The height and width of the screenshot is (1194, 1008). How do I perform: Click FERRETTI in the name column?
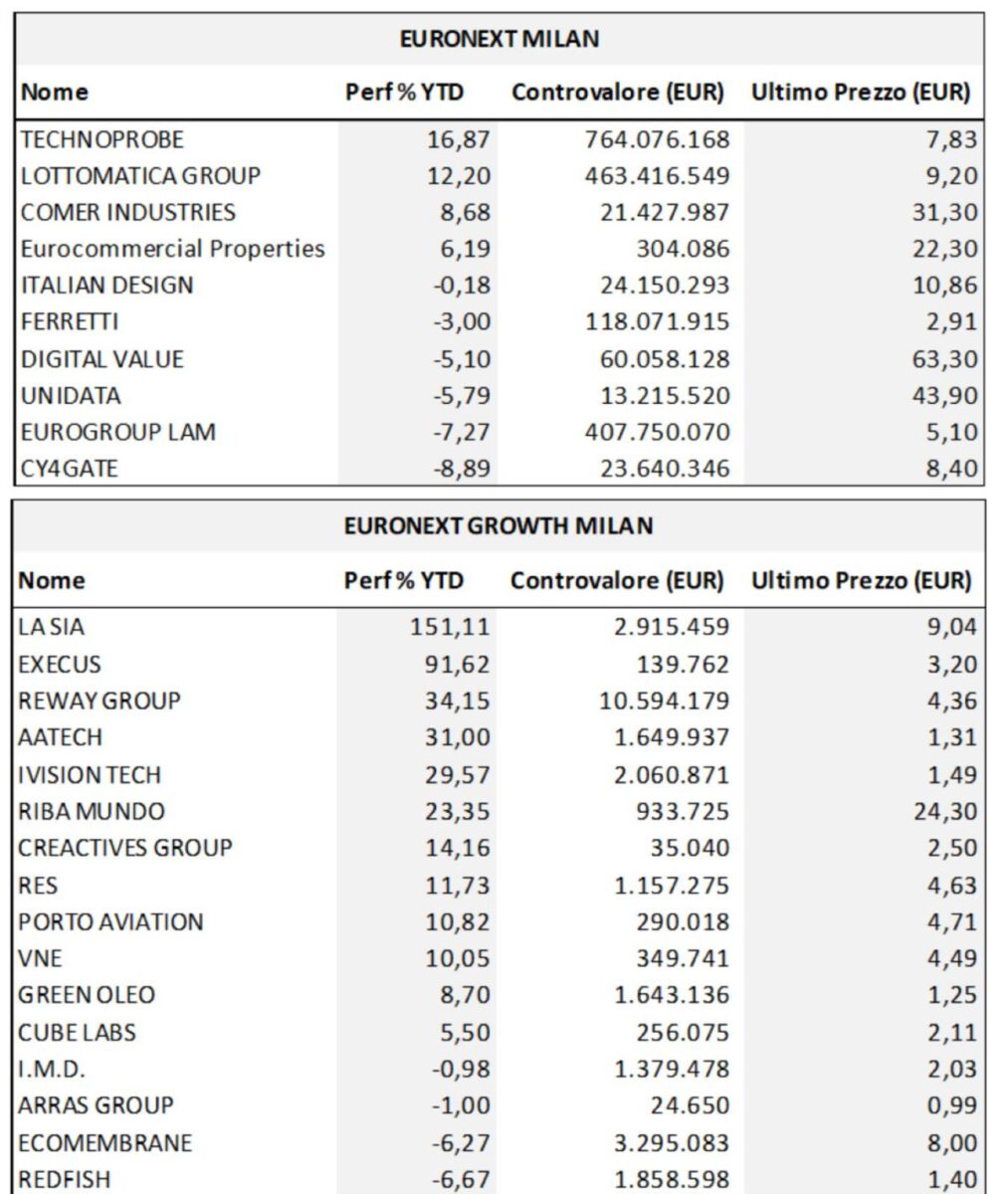(x=70, y=322)
